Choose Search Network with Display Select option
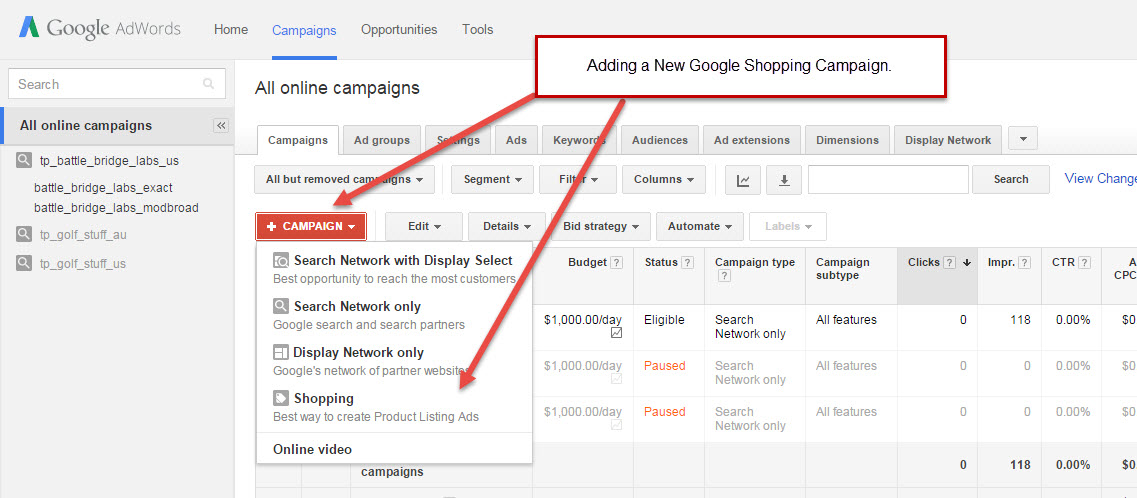The width and height of the screenshot is (1137, 498). [394, 269]
